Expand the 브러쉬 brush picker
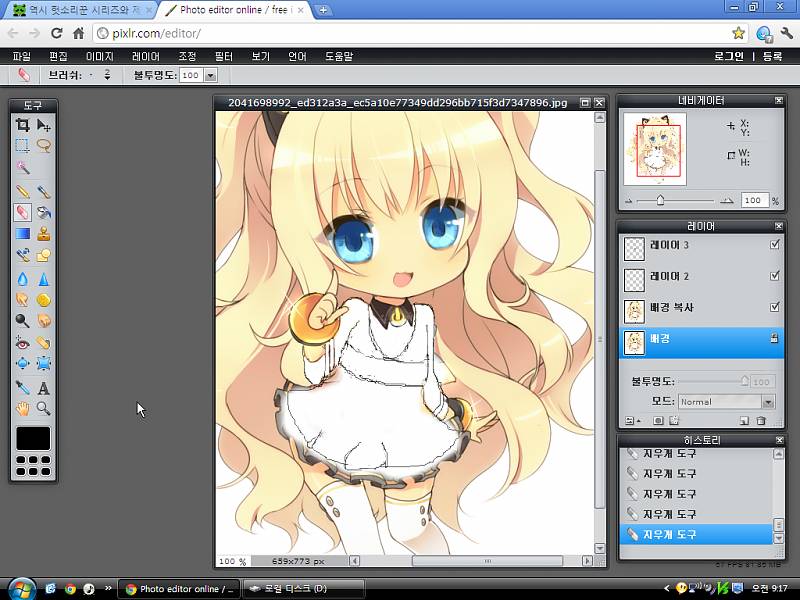 (107, 75)
